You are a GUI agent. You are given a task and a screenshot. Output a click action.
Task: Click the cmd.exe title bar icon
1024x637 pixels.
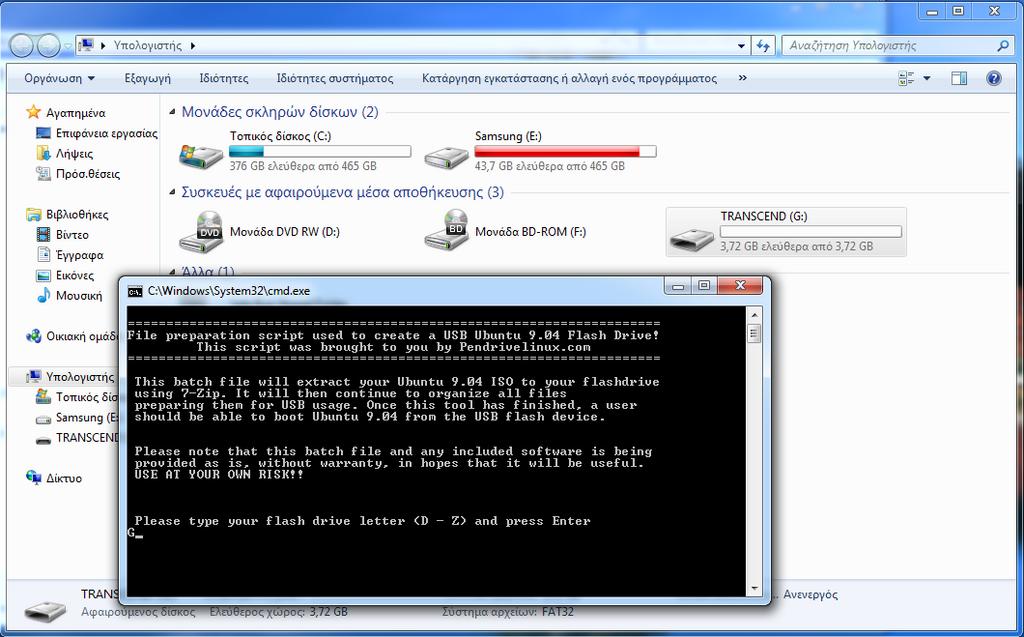[135, 291]
